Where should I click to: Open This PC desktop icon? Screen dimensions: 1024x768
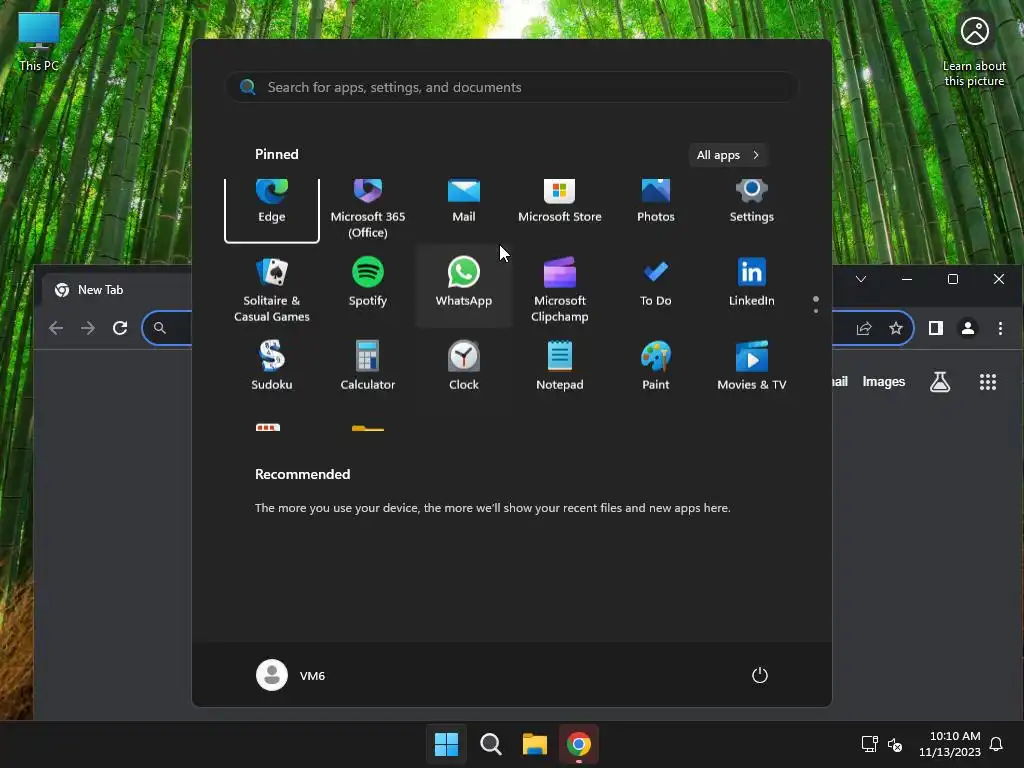tap(39, 41)
